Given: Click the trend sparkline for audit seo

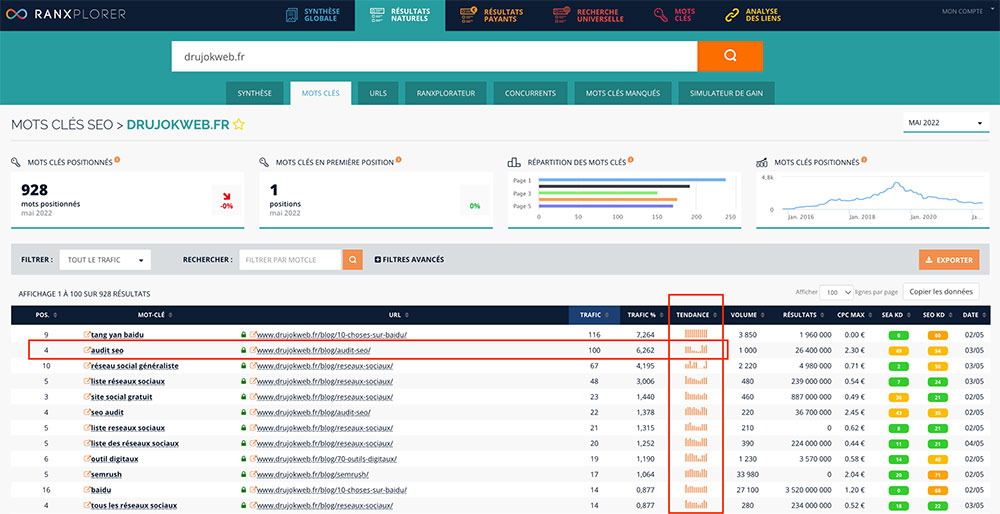Looking at the screenshot, I should point(696,349).
